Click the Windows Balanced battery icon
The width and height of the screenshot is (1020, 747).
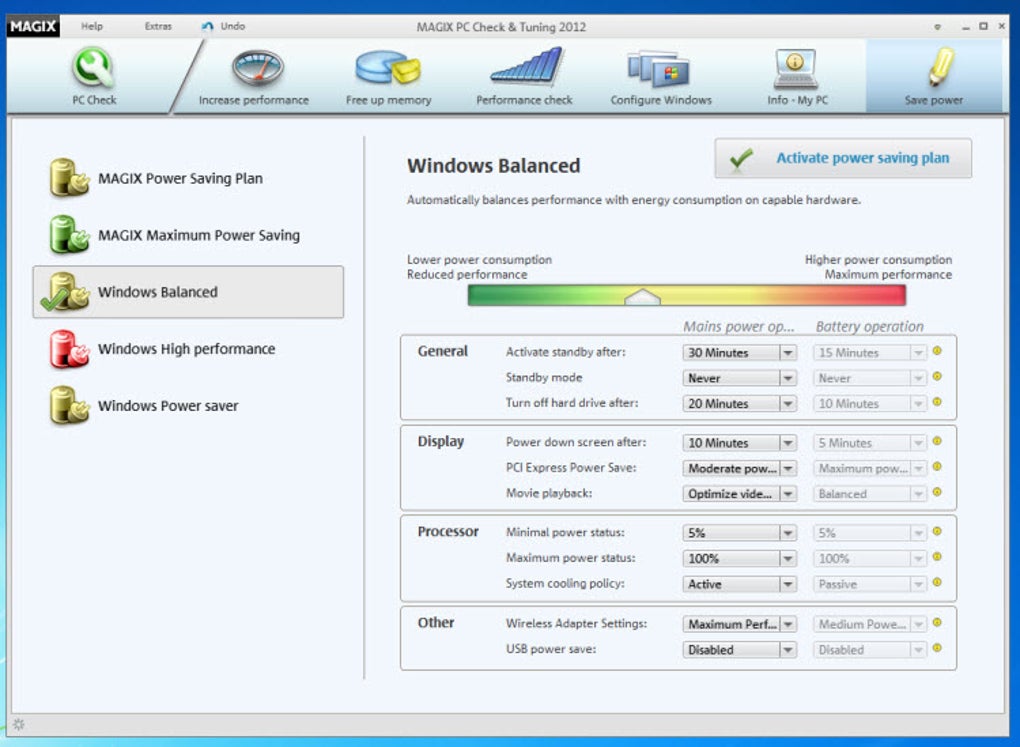pos(65,292)
